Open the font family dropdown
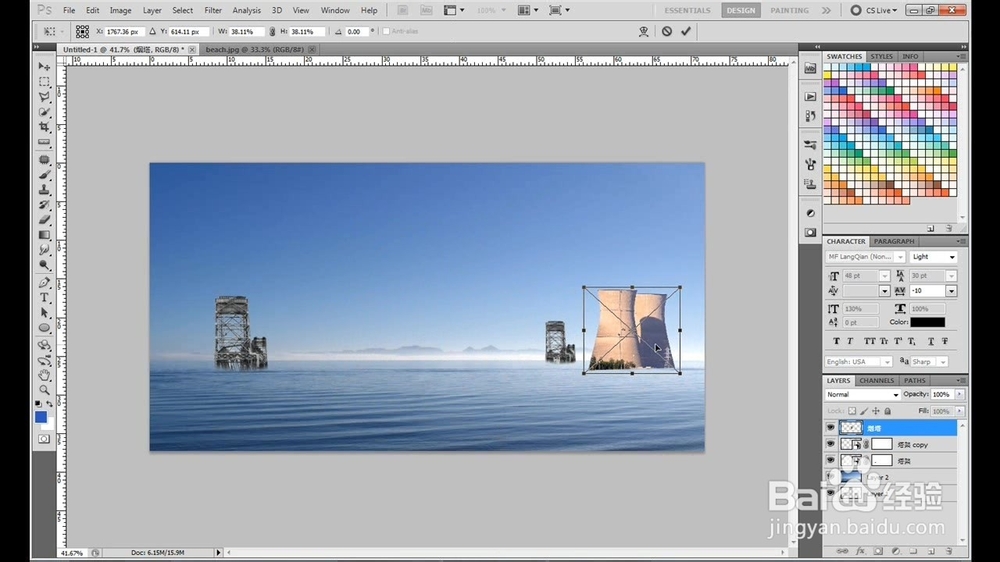Screen dimensions: 1000x562 tap(900, 257)
